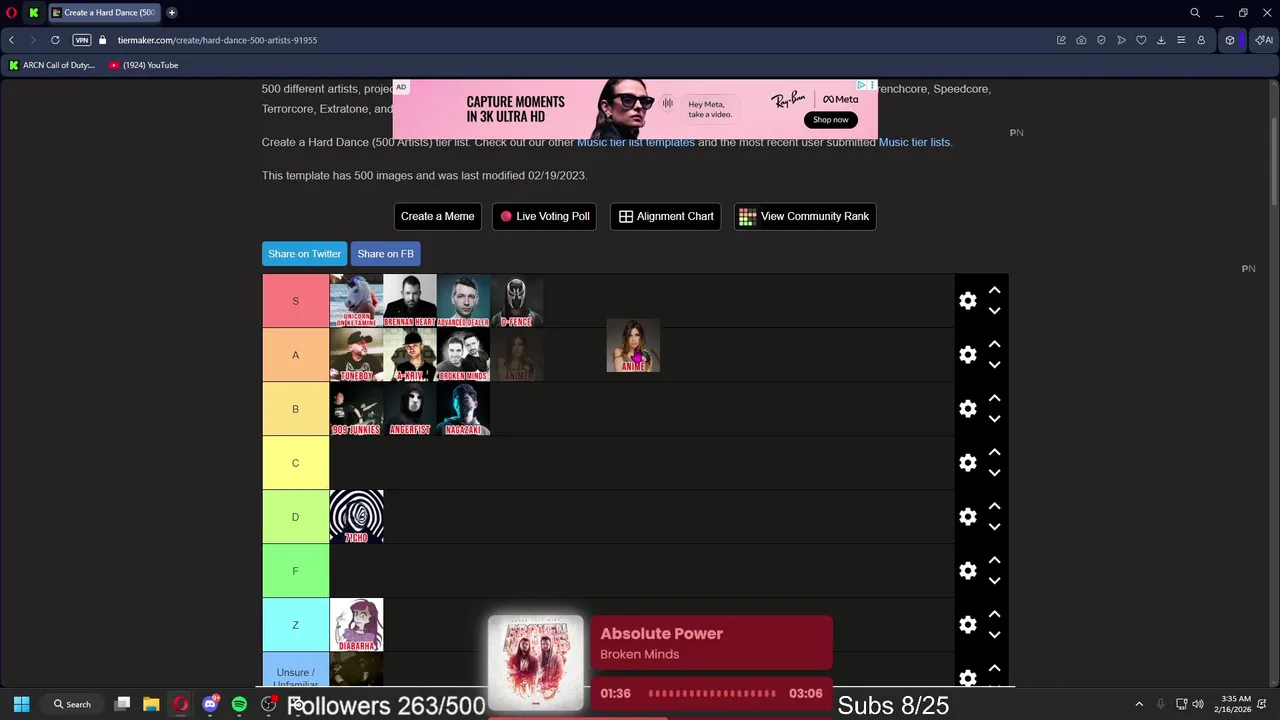Open settings gear for A tier row
The width and height of the screenshot is (1280, 720).
(968, 355)
